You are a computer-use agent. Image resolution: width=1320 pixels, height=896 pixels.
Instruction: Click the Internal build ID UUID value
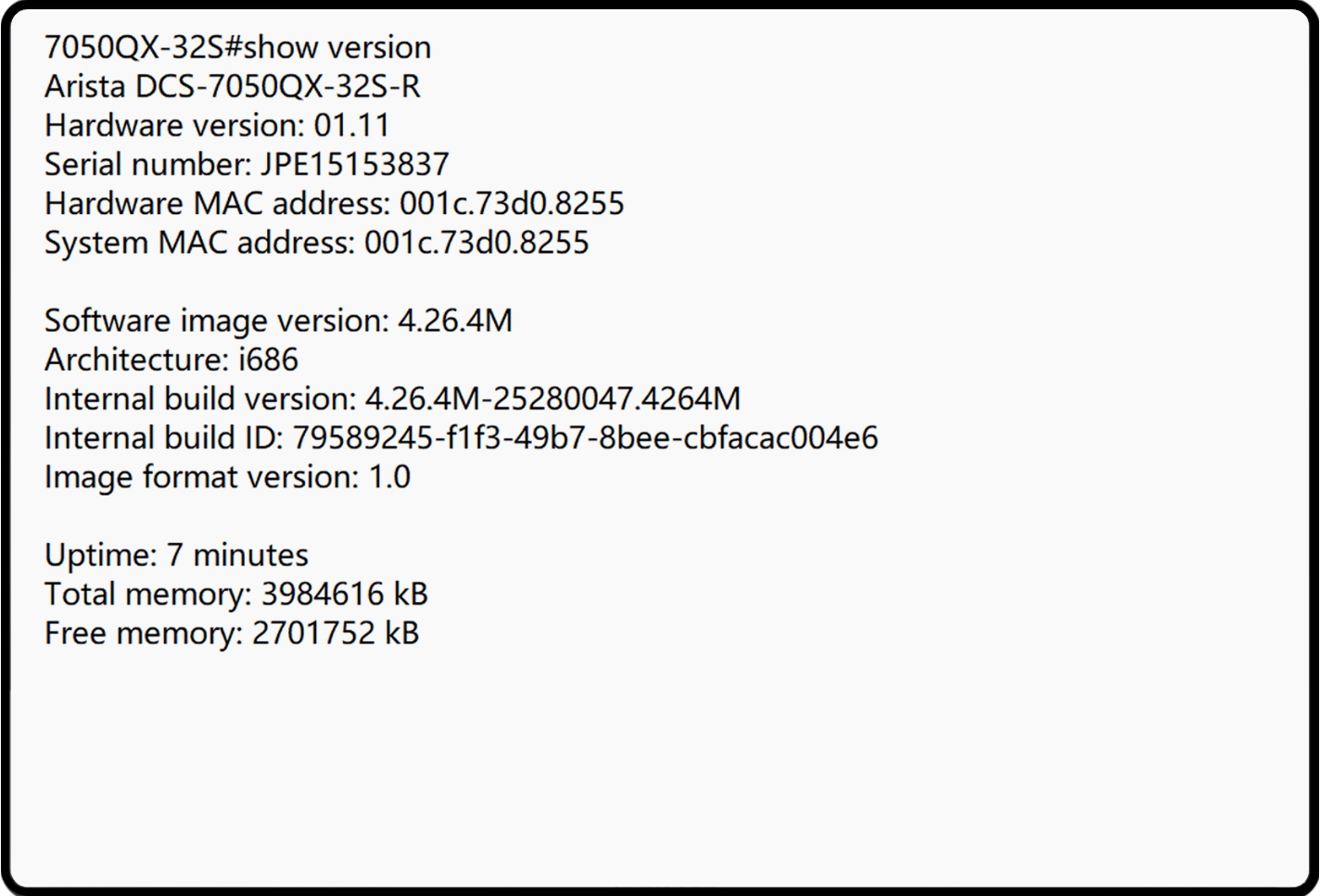585,438
